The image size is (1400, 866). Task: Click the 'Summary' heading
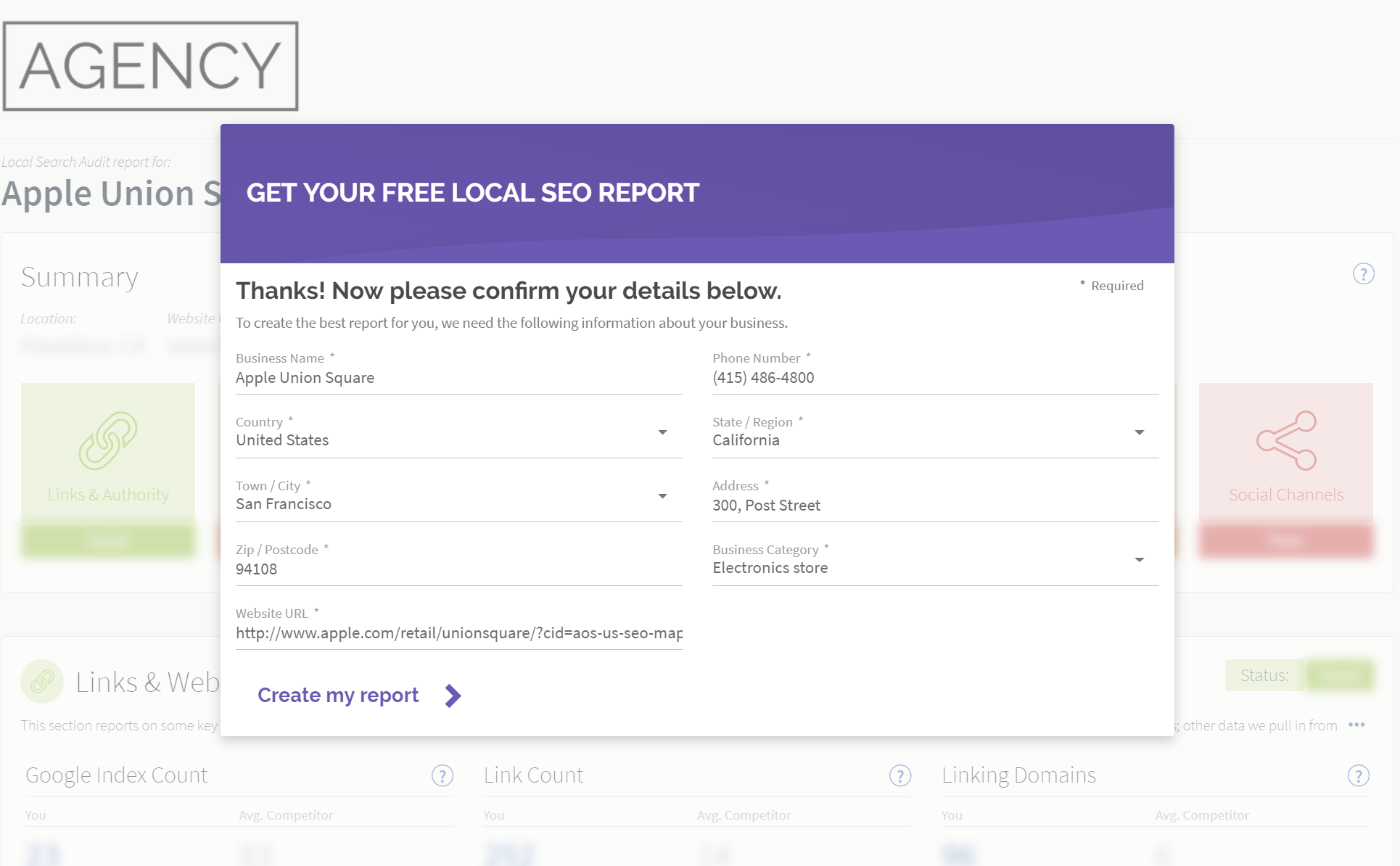[x=79, y=277]
